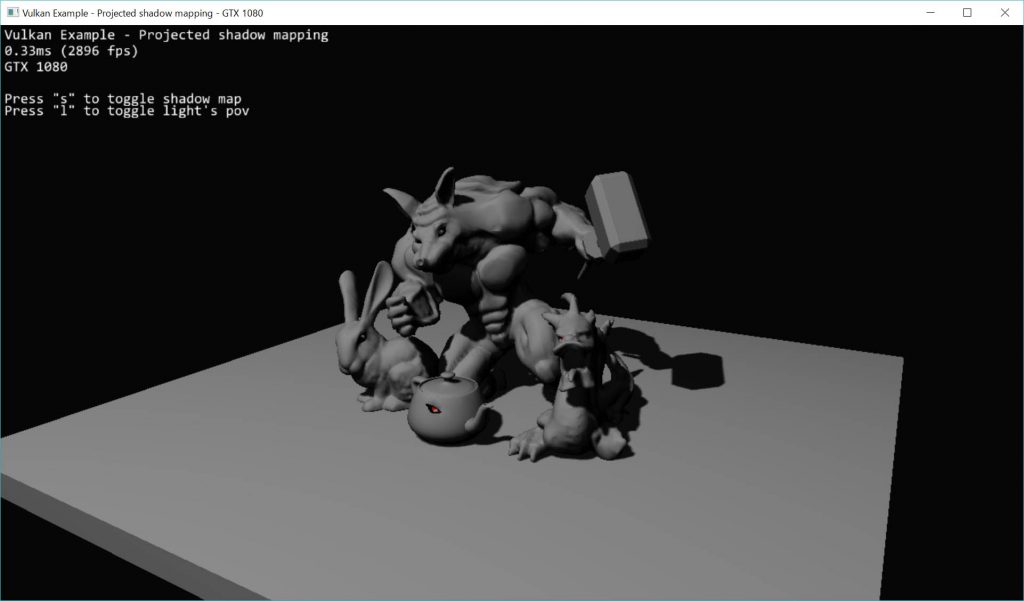Image resolution: width=1024 pixels, height=601 pixels.
Task: Click the 'Press "l" to toggle light's pov' hint
Action: [127, 111]
